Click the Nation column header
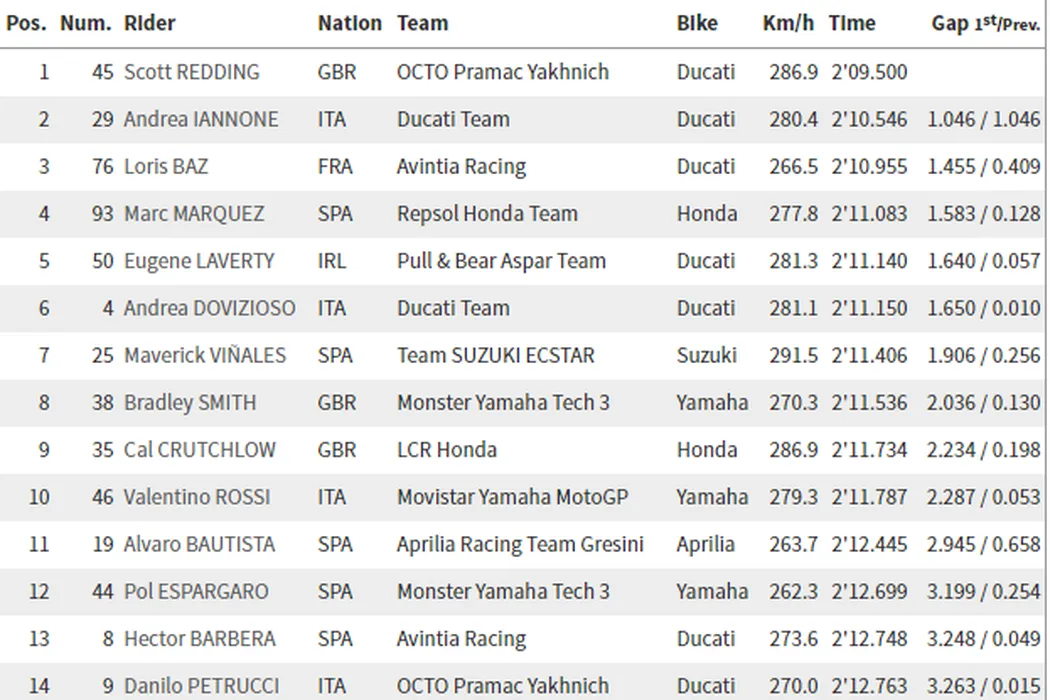Viewport: 1050px width, 700px height. [x=349, y=23]
